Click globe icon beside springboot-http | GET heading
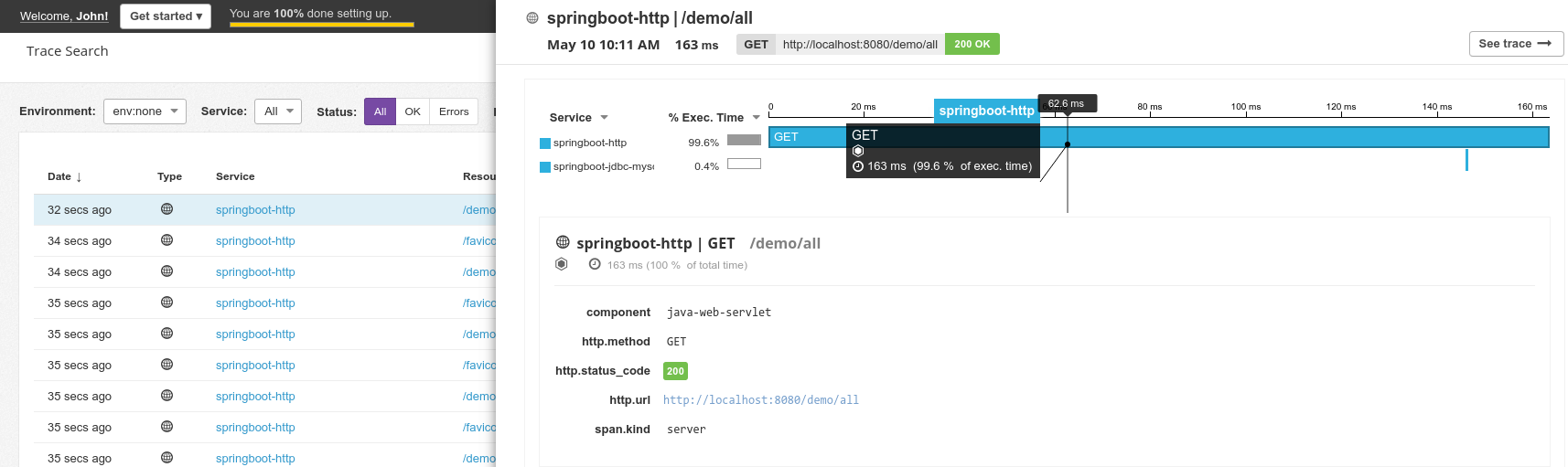 tap(563, 242)
